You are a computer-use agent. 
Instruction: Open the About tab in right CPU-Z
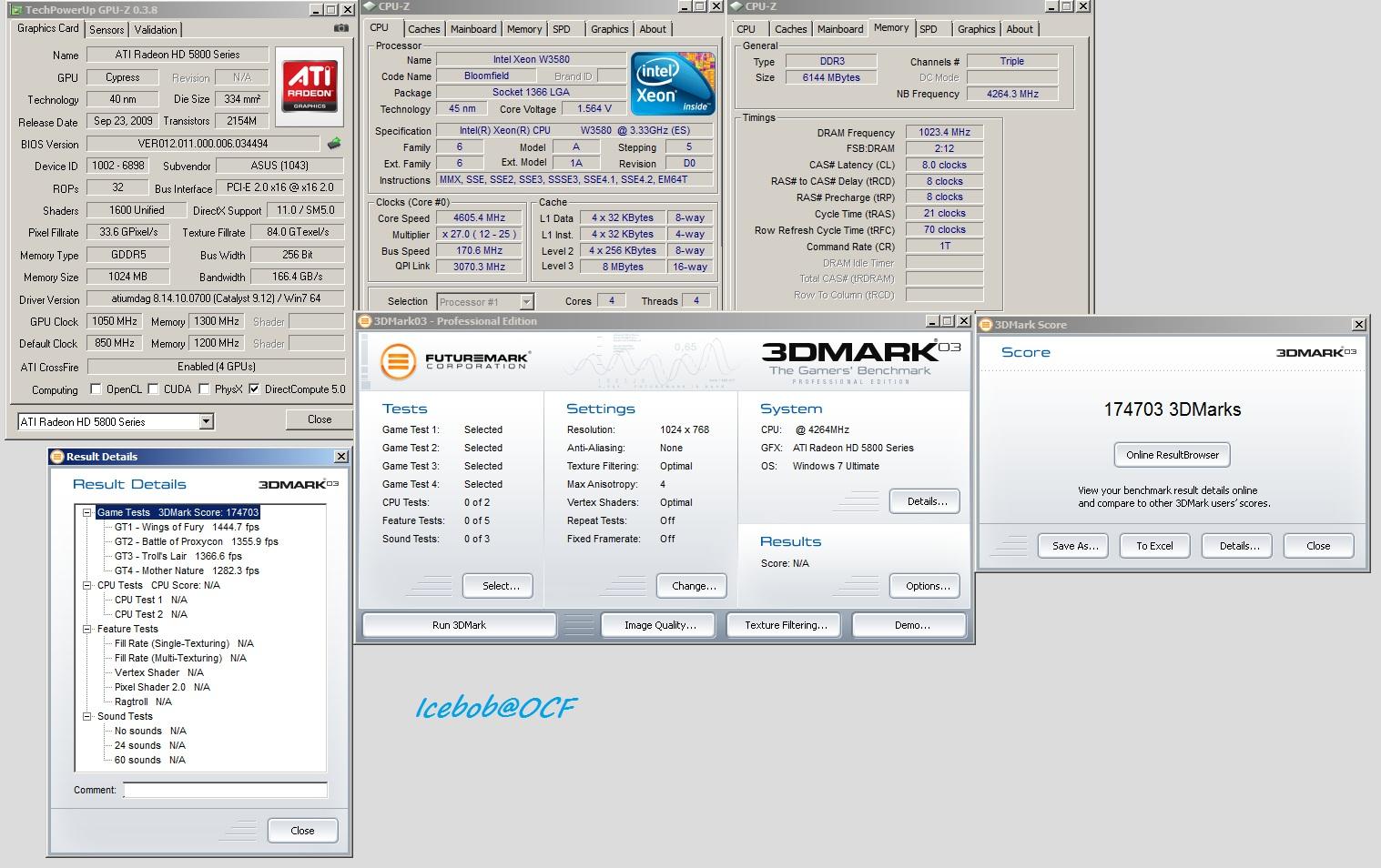1020,29
